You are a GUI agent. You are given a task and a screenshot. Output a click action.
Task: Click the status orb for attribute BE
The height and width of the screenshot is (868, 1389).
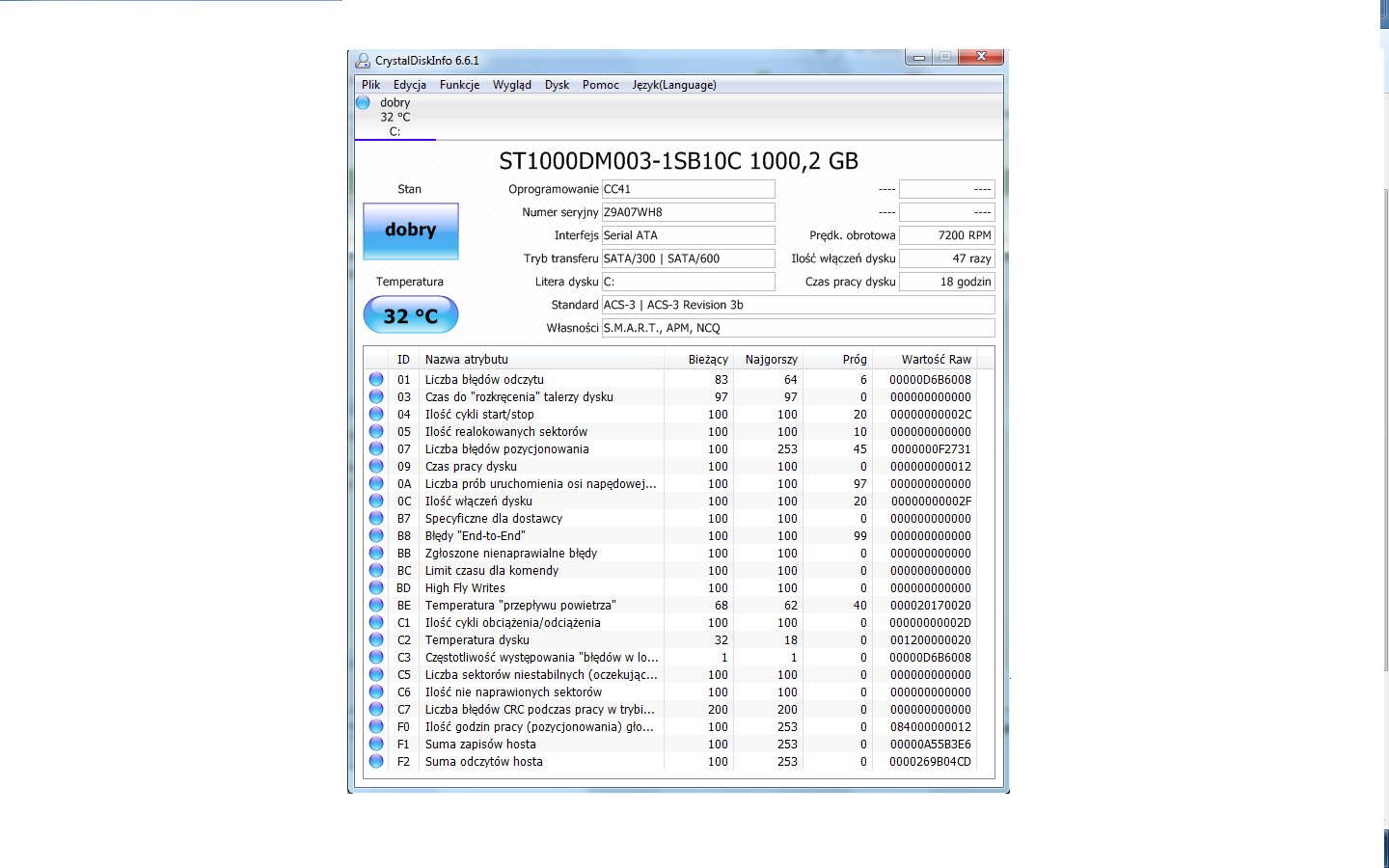point(376,605)
